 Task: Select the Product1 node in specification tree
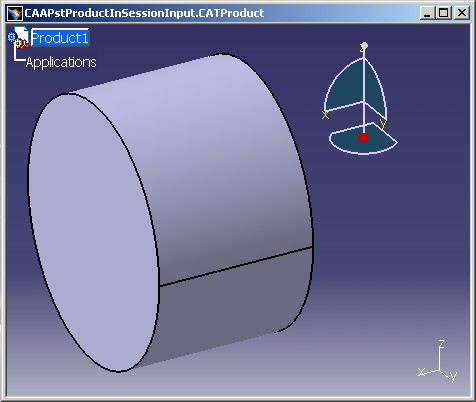tap(60, 38)
